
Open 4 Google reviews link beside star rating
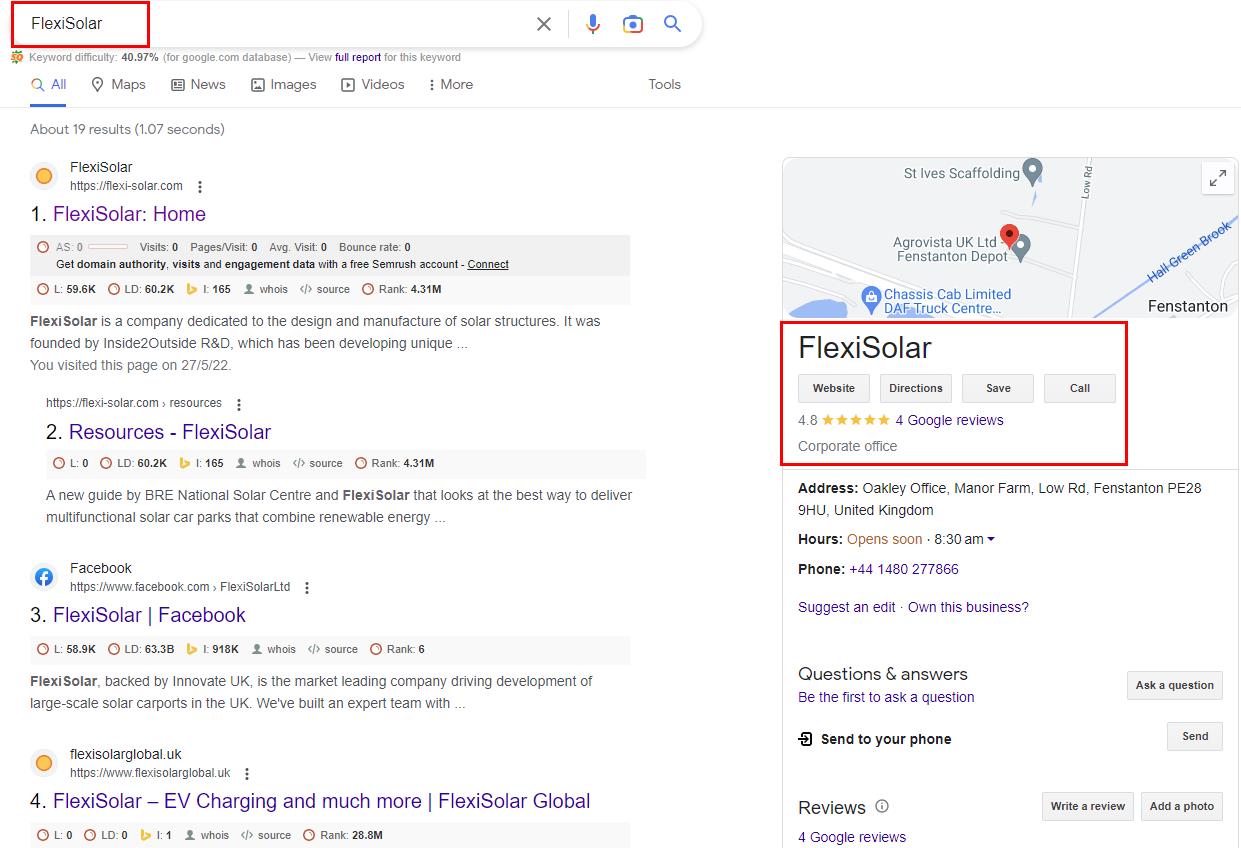[949, 420]
